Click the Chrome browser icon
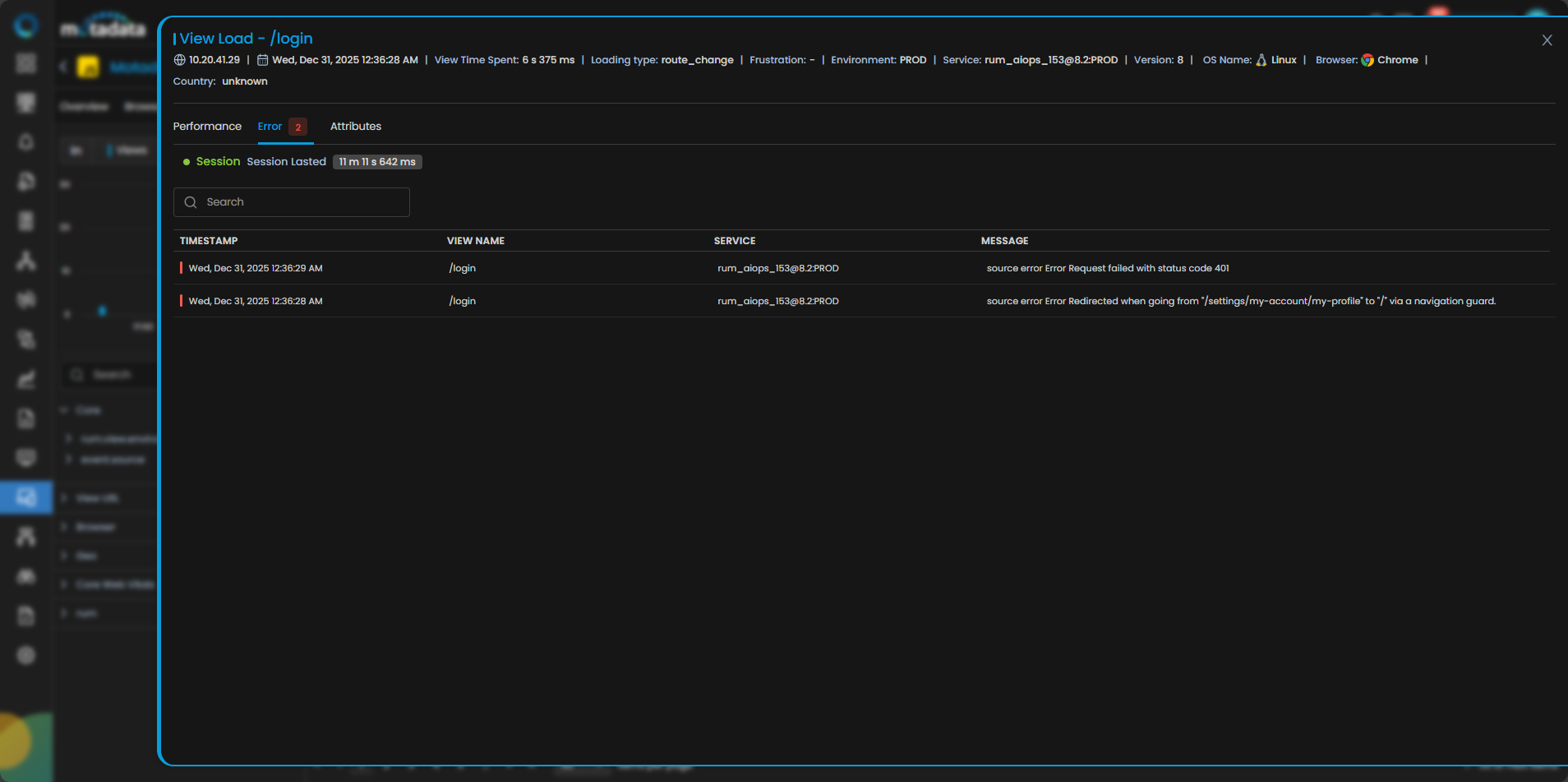This screenshot has height=782, width=1568. point(1367,60)
